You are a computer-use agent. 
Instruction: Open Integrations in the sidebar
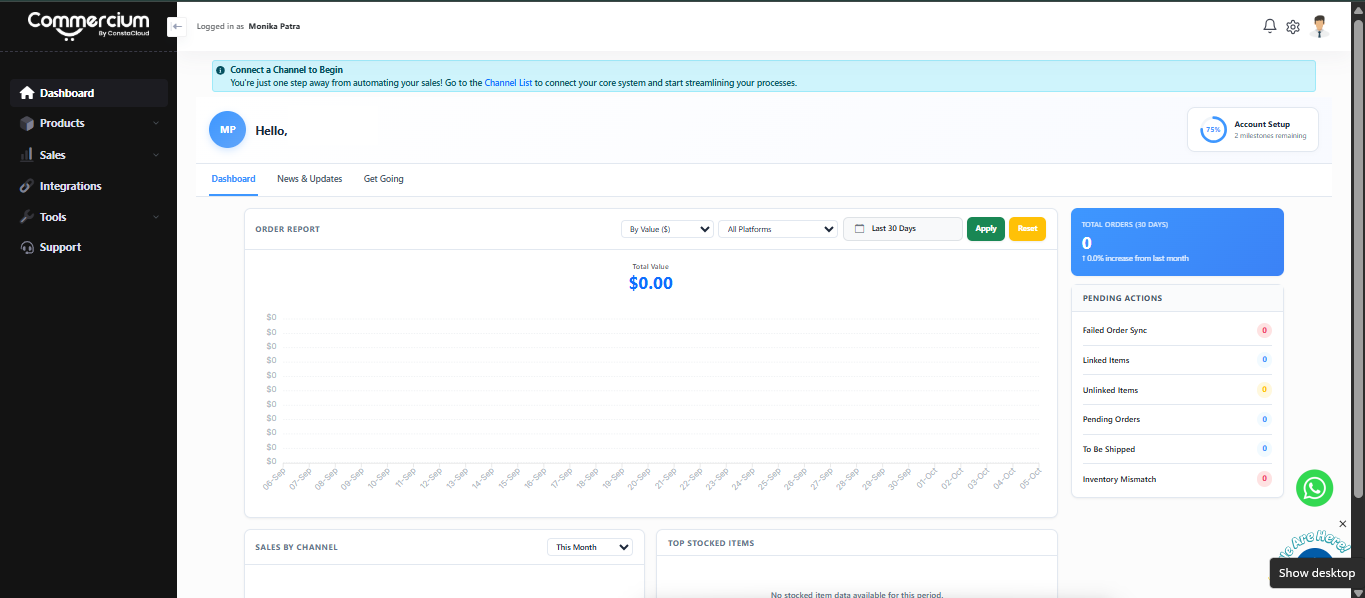pos(89,186)
